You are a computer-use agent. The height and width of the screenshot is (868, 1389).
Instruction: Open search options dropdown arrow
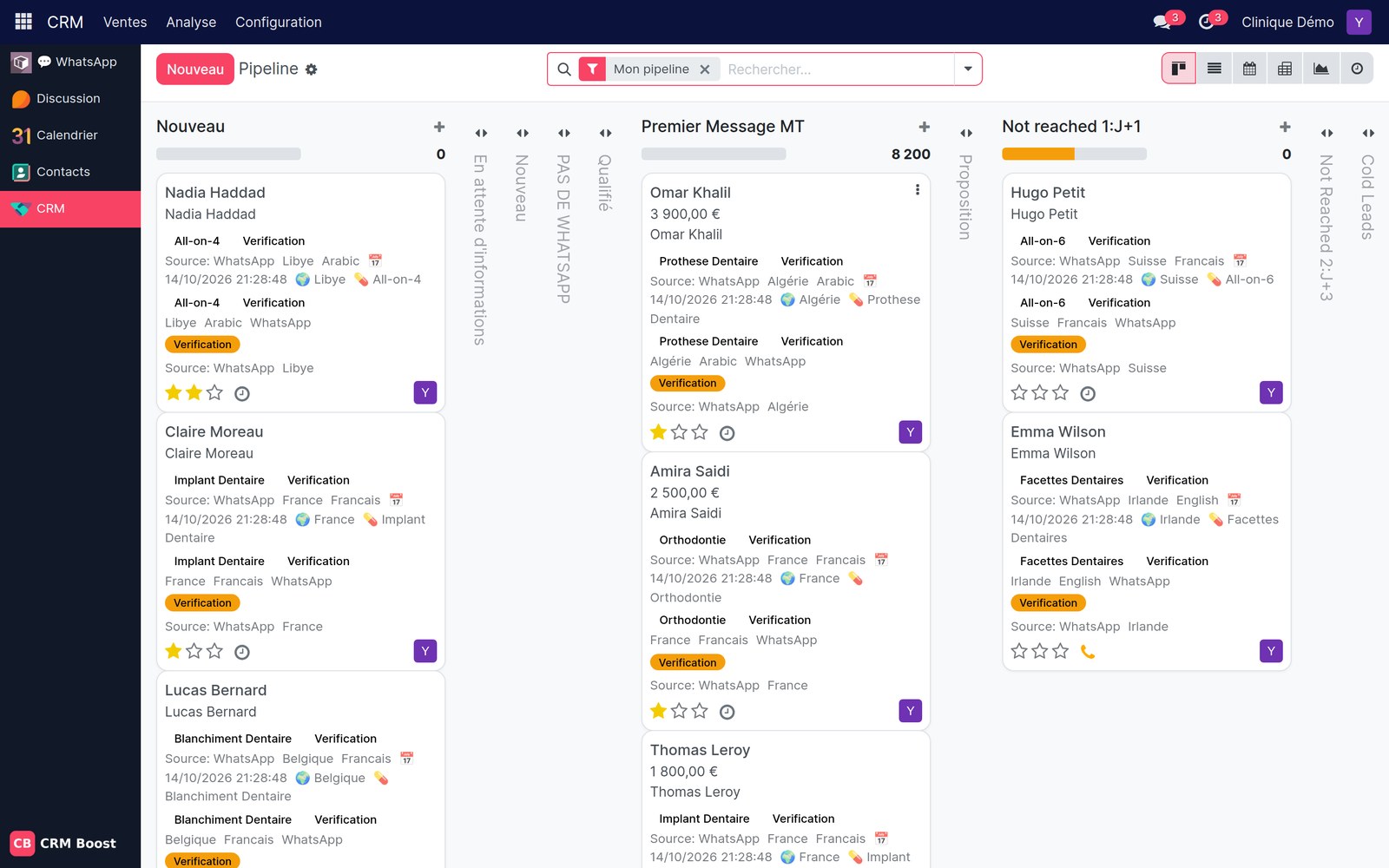[x=967, y=69]
